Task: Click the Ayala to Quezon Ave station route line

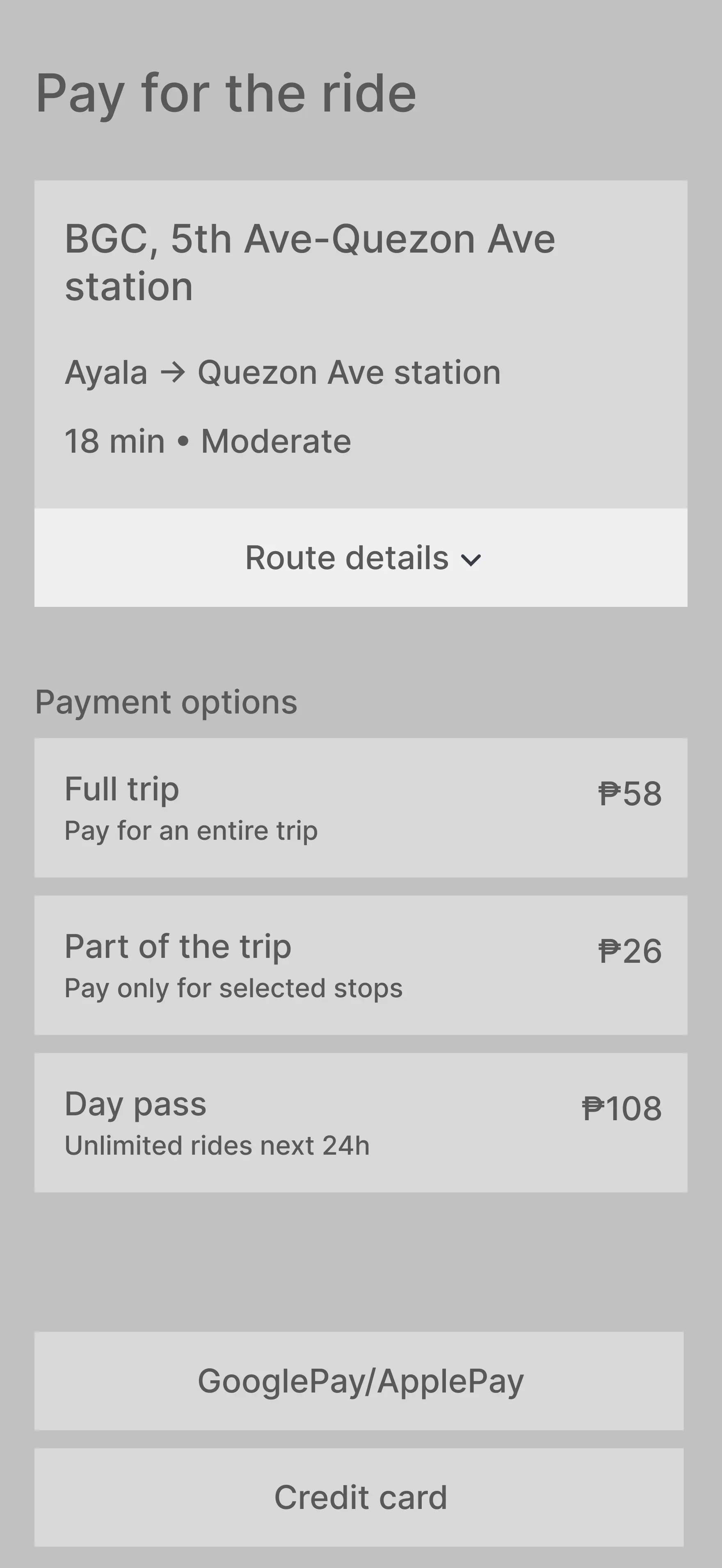Action: click(x=283, y=372)
